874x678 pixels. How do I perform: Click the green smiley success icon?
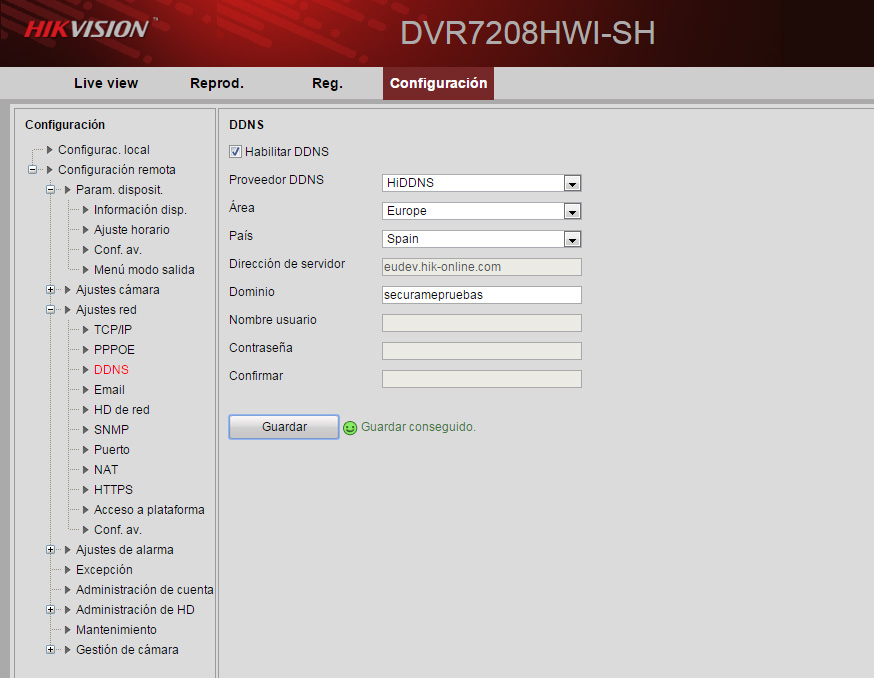pos(350,428)
